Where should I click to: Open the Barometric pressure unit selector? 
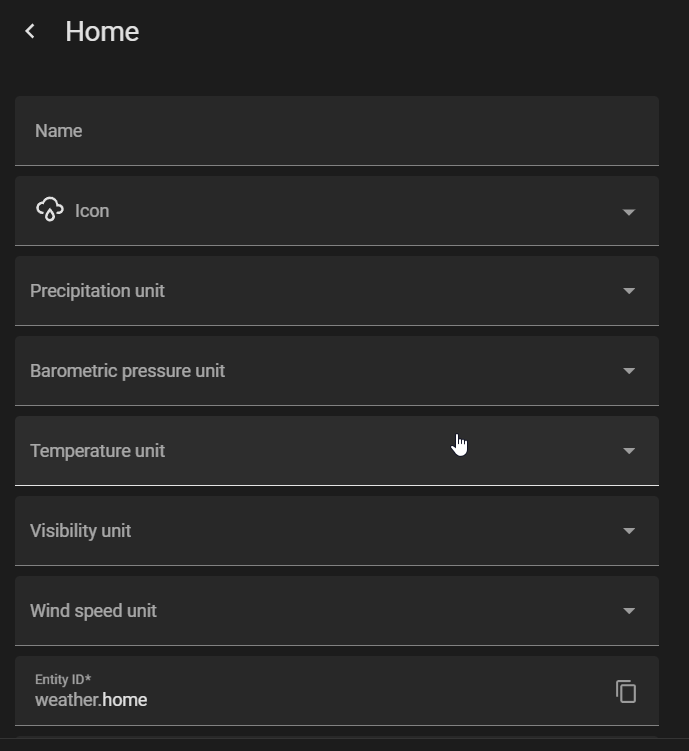pos(337,371)
